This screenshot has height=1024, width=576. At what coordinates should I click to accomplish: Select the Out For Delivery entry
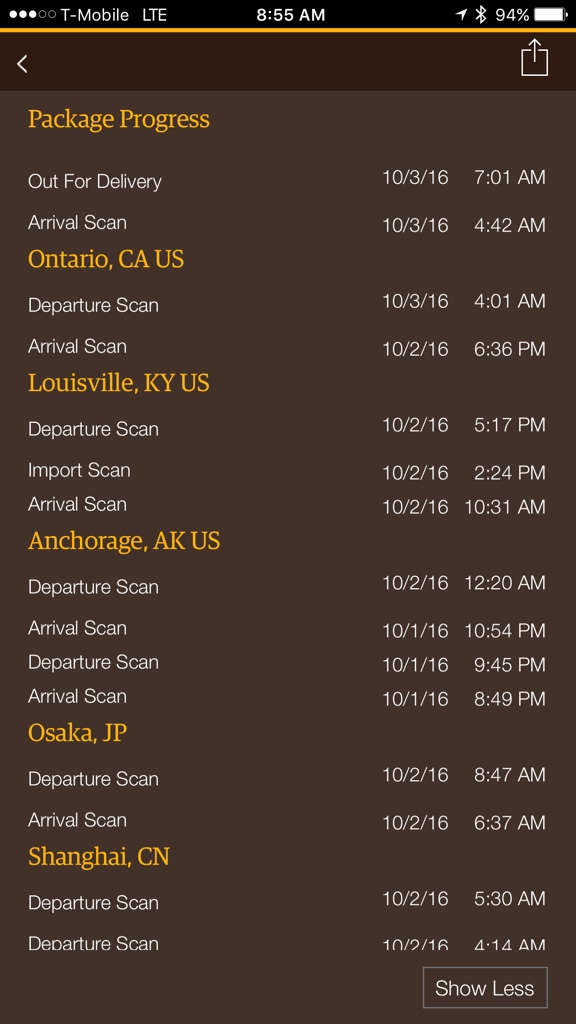287,180
